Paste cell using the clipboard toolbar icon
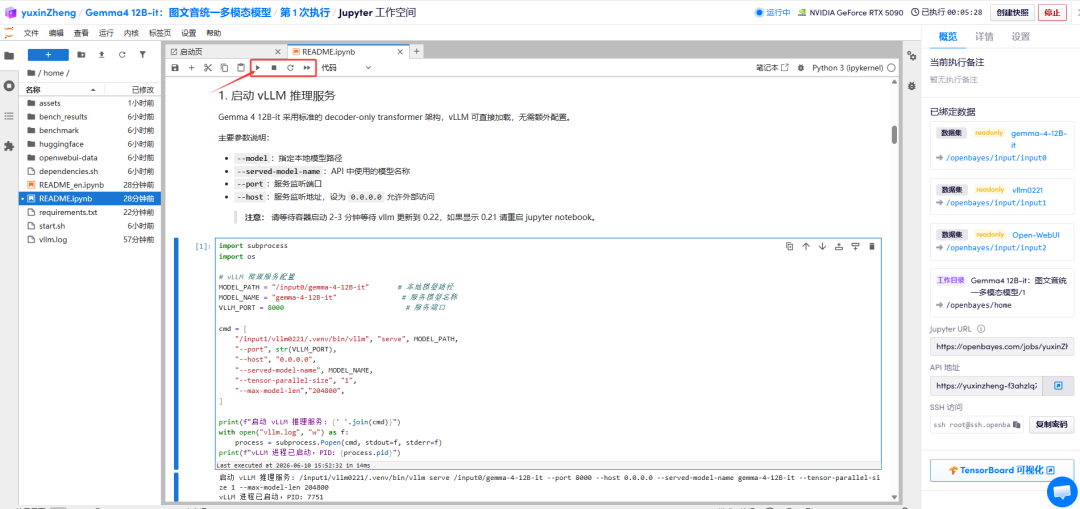 (240, 67)
